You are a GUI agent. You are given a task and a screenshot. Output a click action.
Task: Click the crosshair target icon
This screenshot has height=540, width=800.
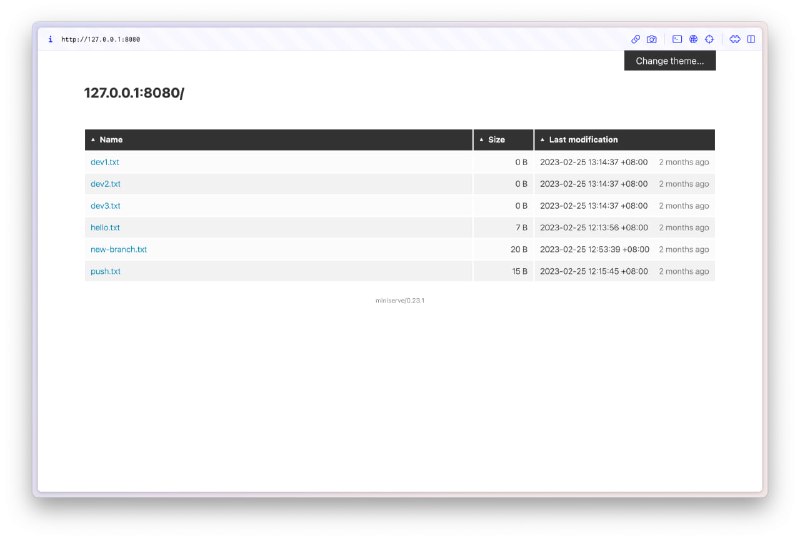[709, 39]
